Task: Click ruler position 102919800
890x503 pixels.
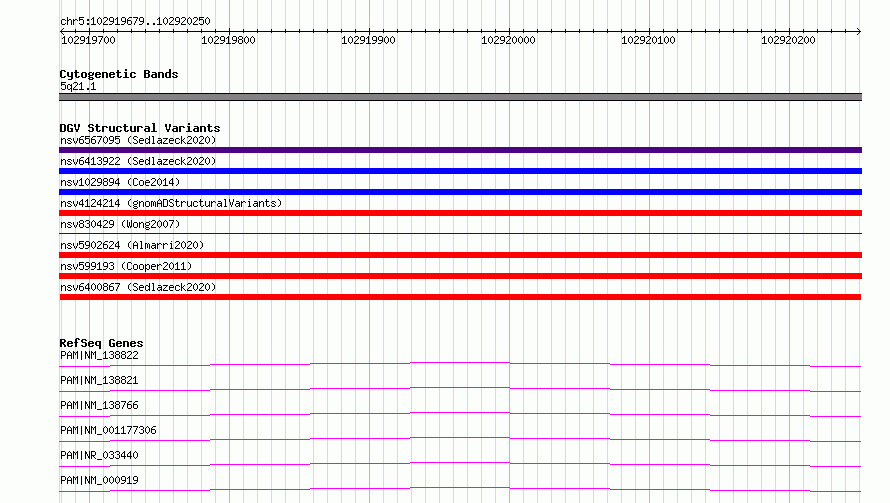Action: (x=228, y=40)
